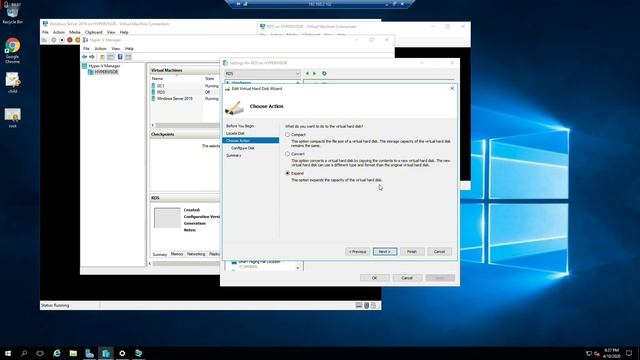Go to Configure Disk wizard step

tap(242, 148)
